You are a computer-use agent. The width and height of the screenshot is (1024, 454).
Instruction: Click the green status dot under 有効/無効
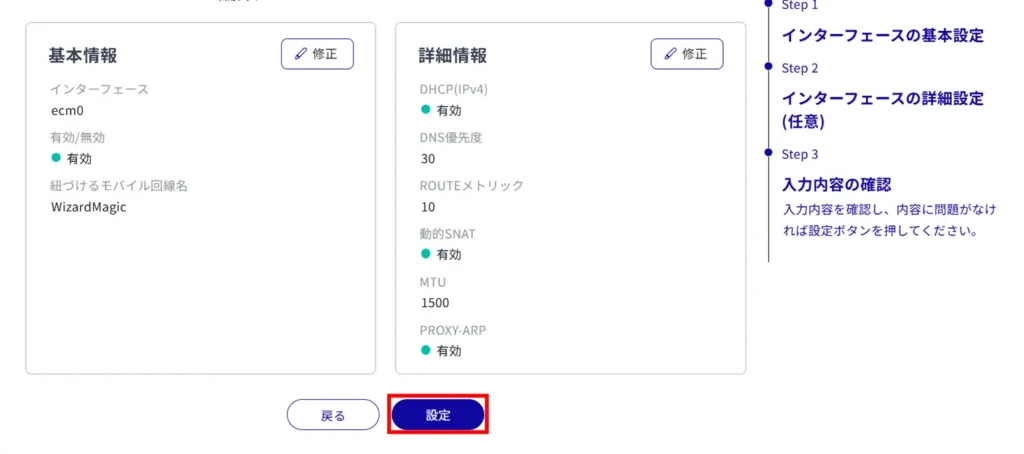coord(56,158)
